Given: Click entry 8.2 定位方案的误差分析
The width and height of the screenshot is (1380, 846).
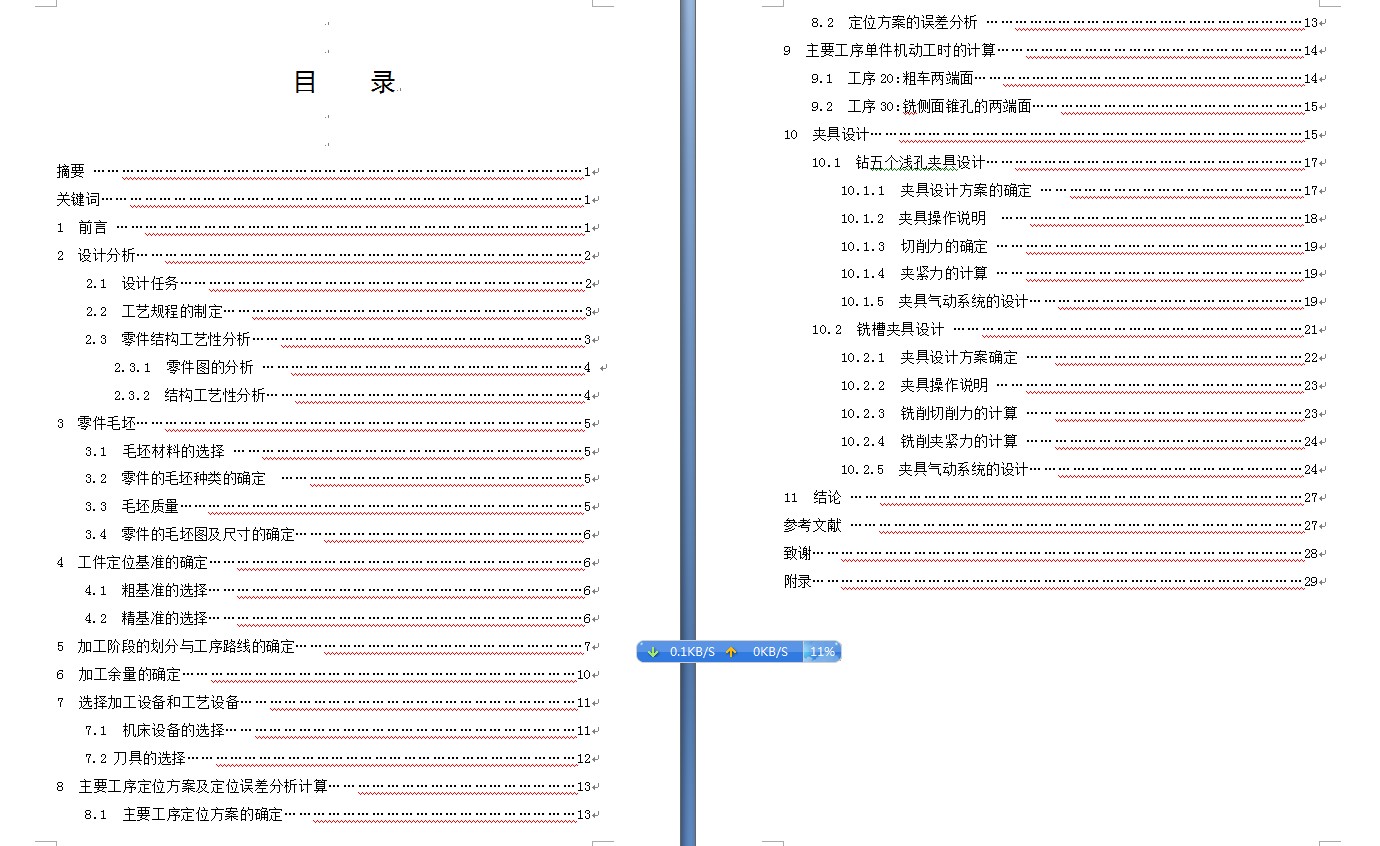Looking at the screenshot, I should [x=1065, y=22].
